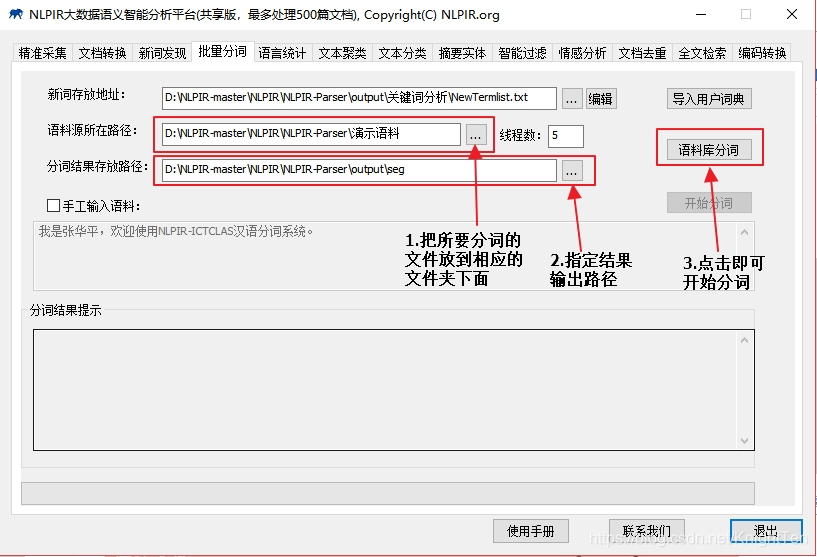The width and height of the screenshot is (817, 557).
Task: Open the 全文检索 tab
Action: (702, 53)
